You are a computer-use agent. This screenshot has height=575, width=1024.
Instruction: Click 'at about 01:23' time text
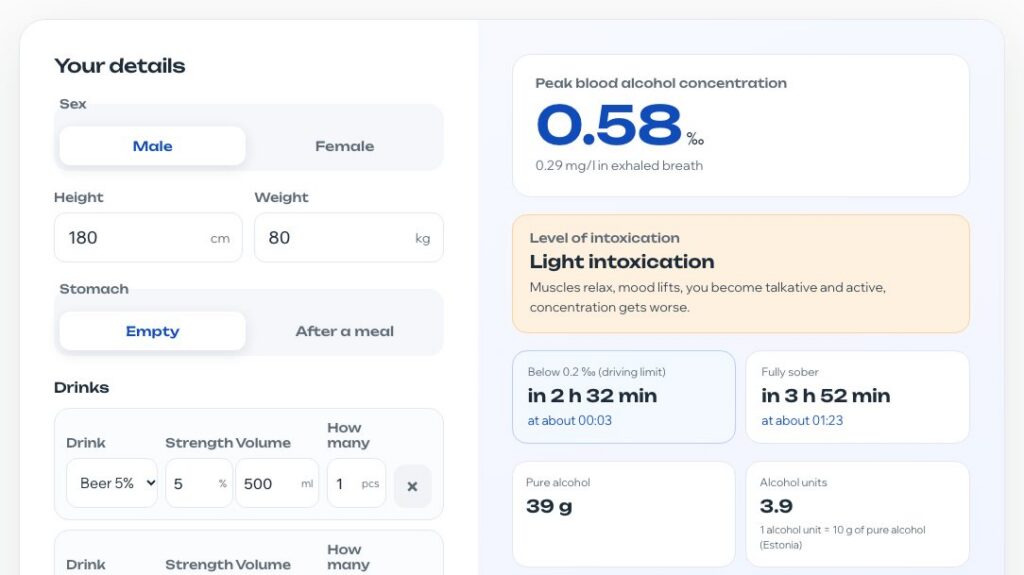pyautogui.click(x=802, y=421)
